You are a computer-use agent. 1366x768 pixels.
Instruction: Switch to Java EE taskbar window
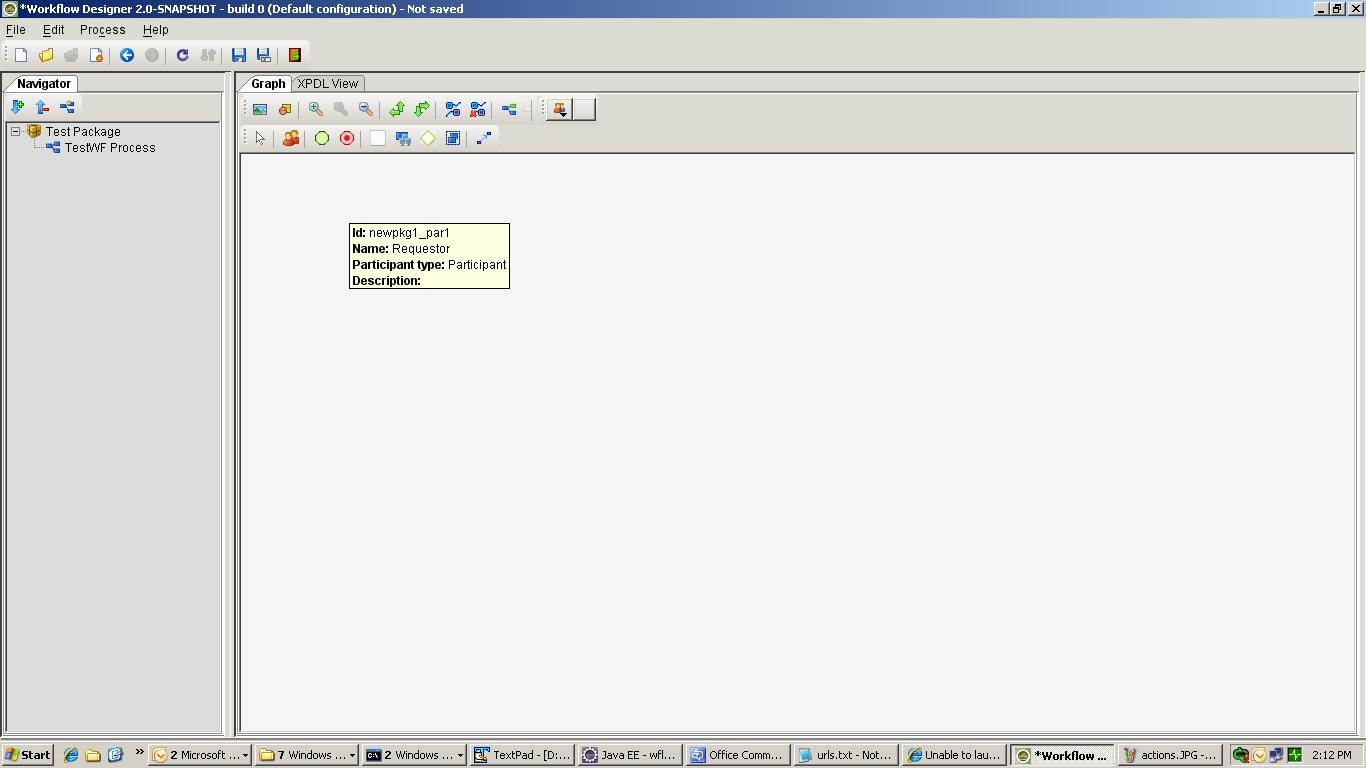[630, 755]
